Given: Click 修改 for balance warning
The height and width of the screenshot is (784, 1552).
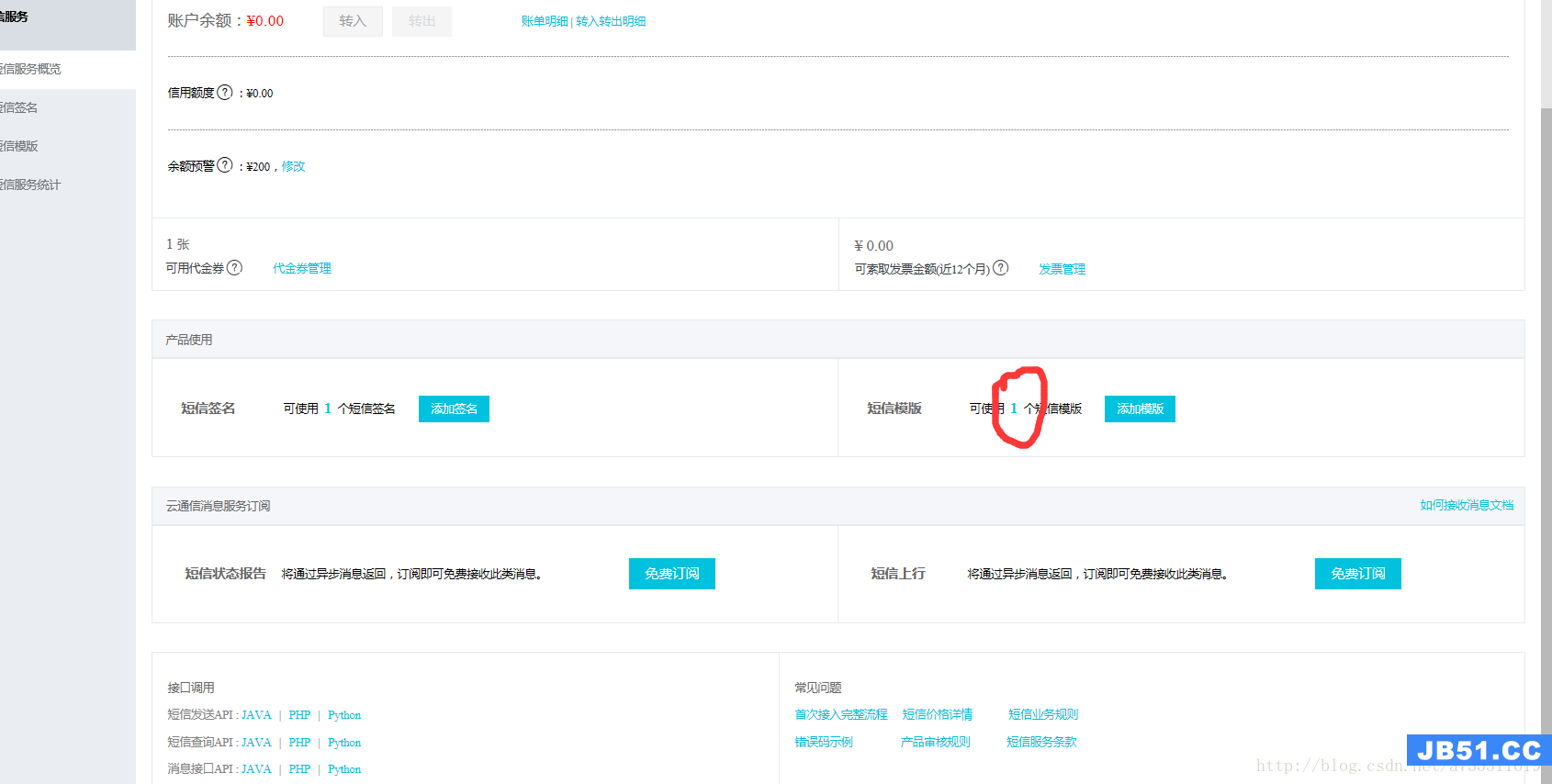Looking at the screenshot, I should [293, 166].
